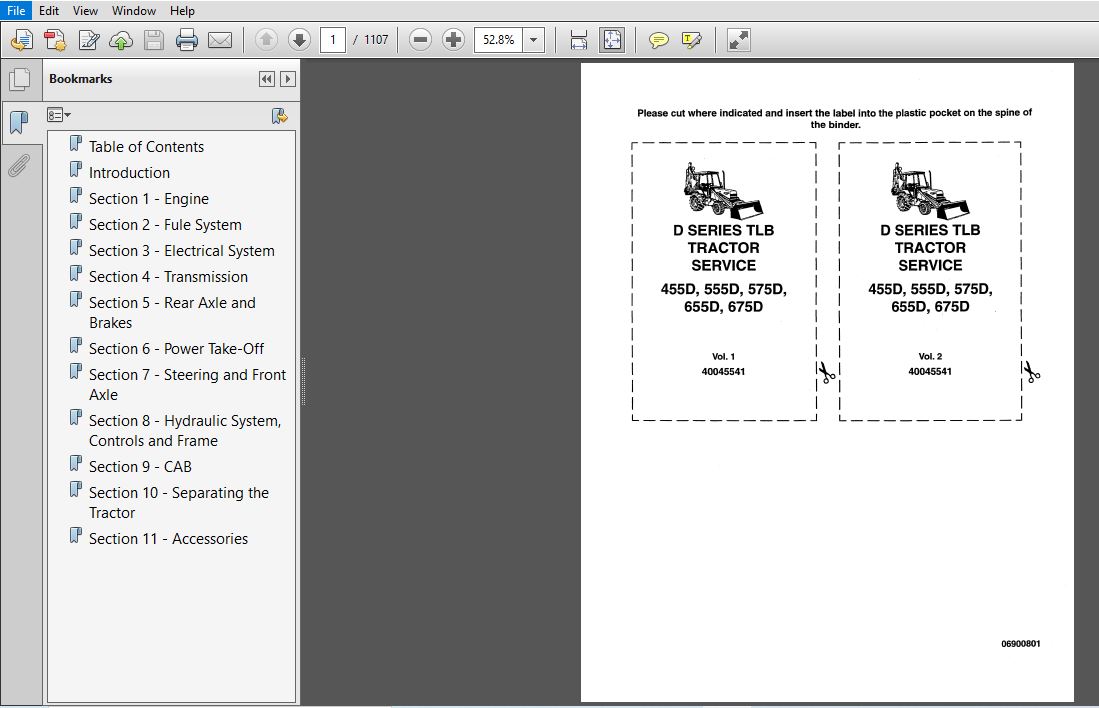Select Section 11 - Accessories bookmark
The width and height of the screenshot is (1099, 708).
coord(168,538)
